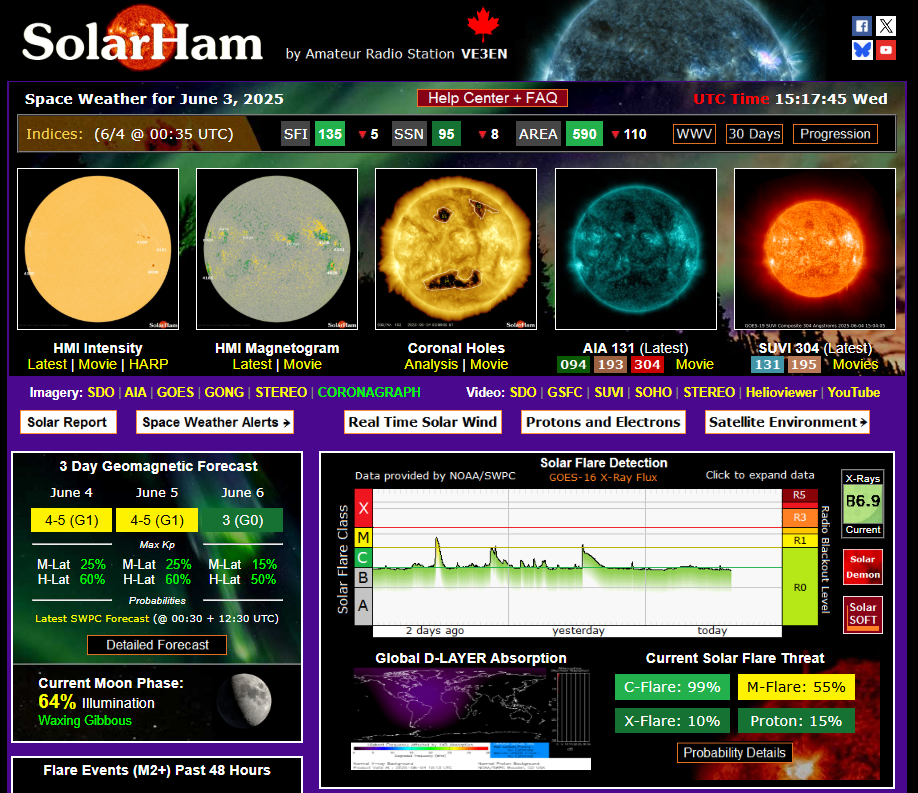Screen dimensions: 918x793
Task: Open the Bluesky butterfly social icon
Action: (x=862, y=50)
